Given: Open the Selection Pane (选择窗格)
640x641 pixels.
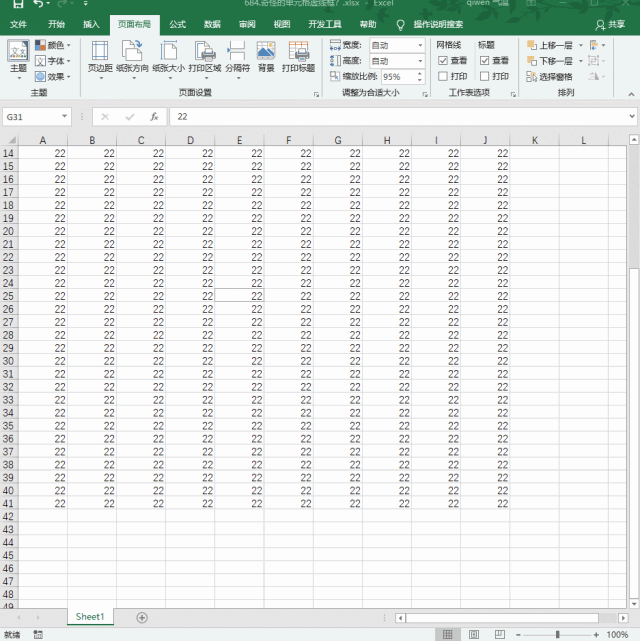Looking at the screenshot, I should pyautogui.click(x=549, y=76).
